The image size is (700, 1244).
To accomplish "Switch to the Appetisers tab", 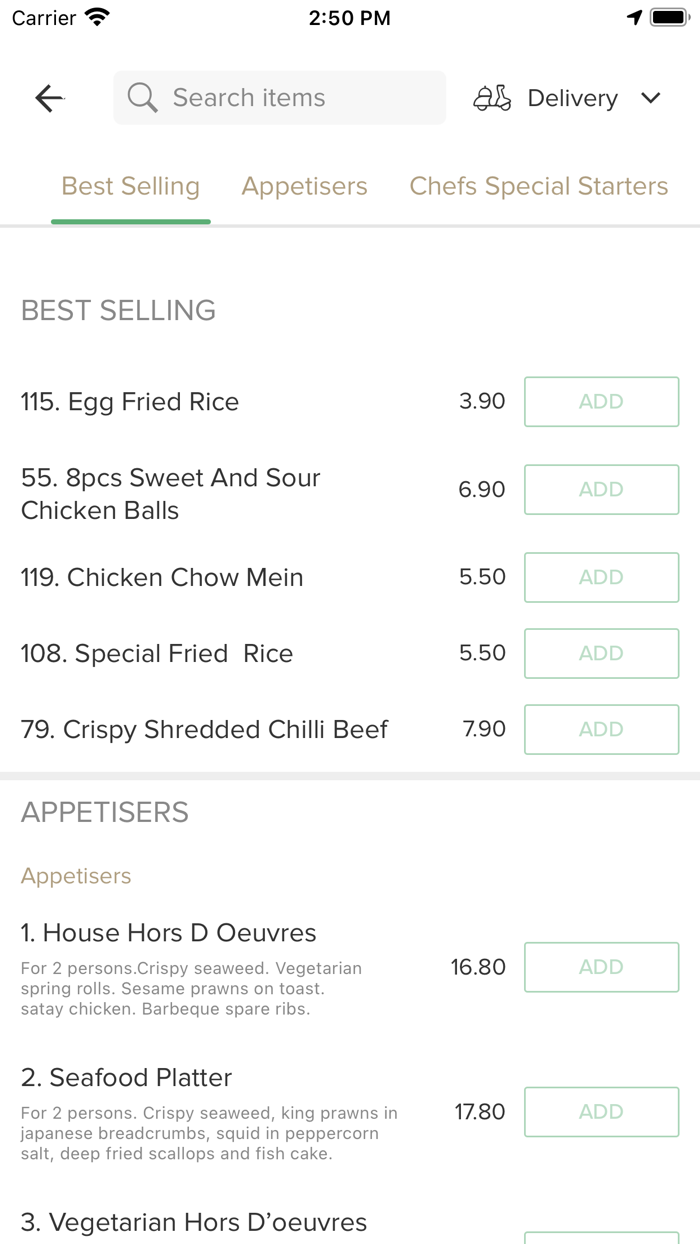I will click(304, 186).
